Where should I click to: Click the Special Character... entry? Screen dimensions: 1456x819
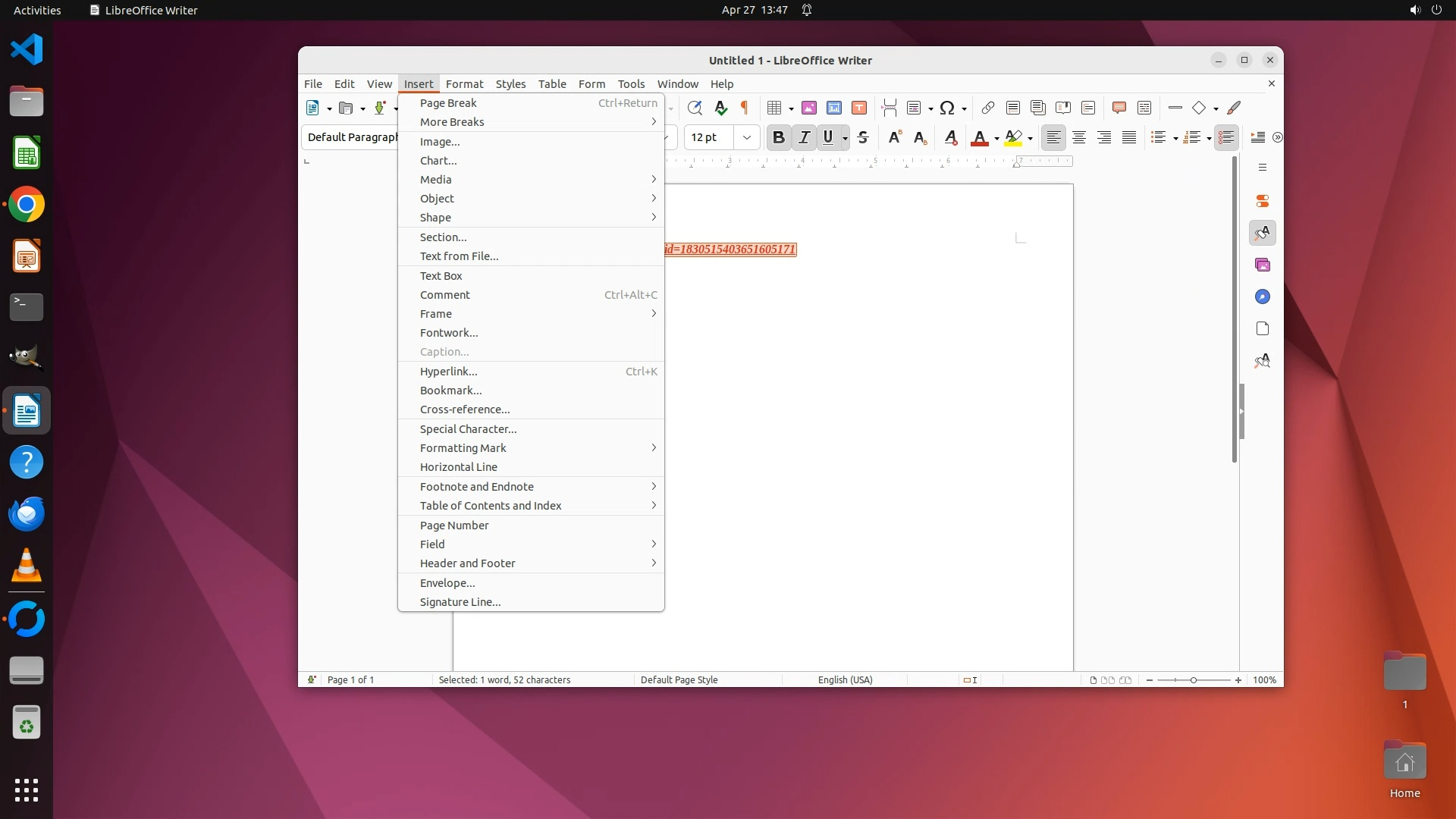[468, 428]
